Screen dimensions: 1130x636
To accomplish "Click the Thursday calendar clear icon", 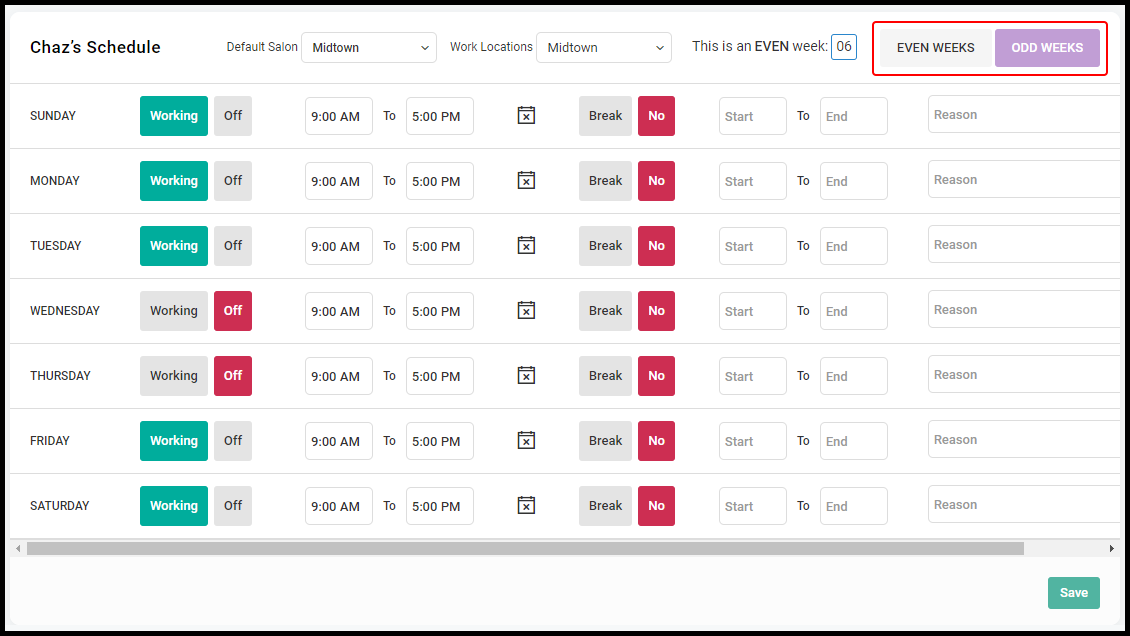I will click(x=526, y=375).
